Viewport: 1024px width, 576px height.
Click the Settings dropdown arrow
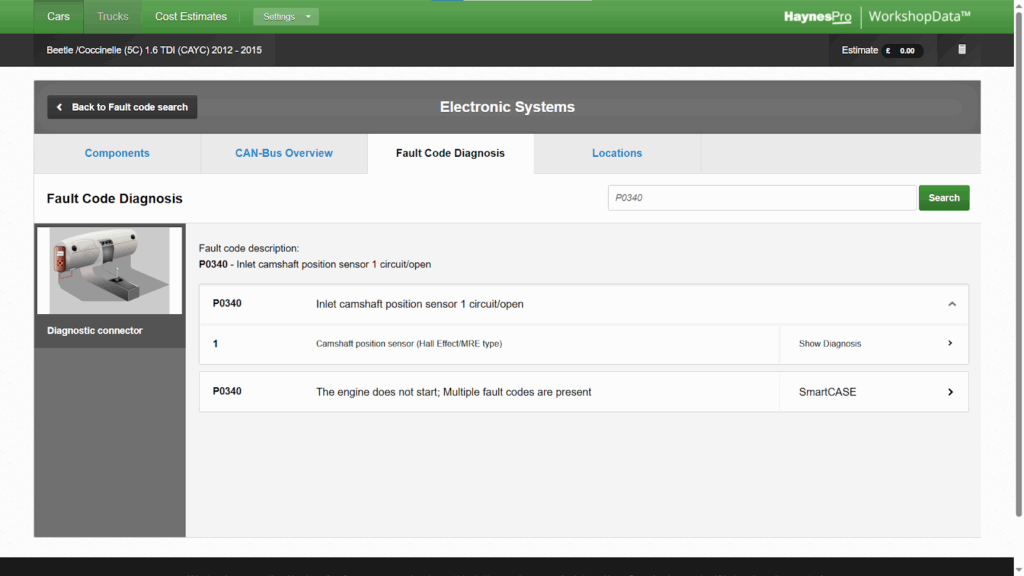[306, 17]
